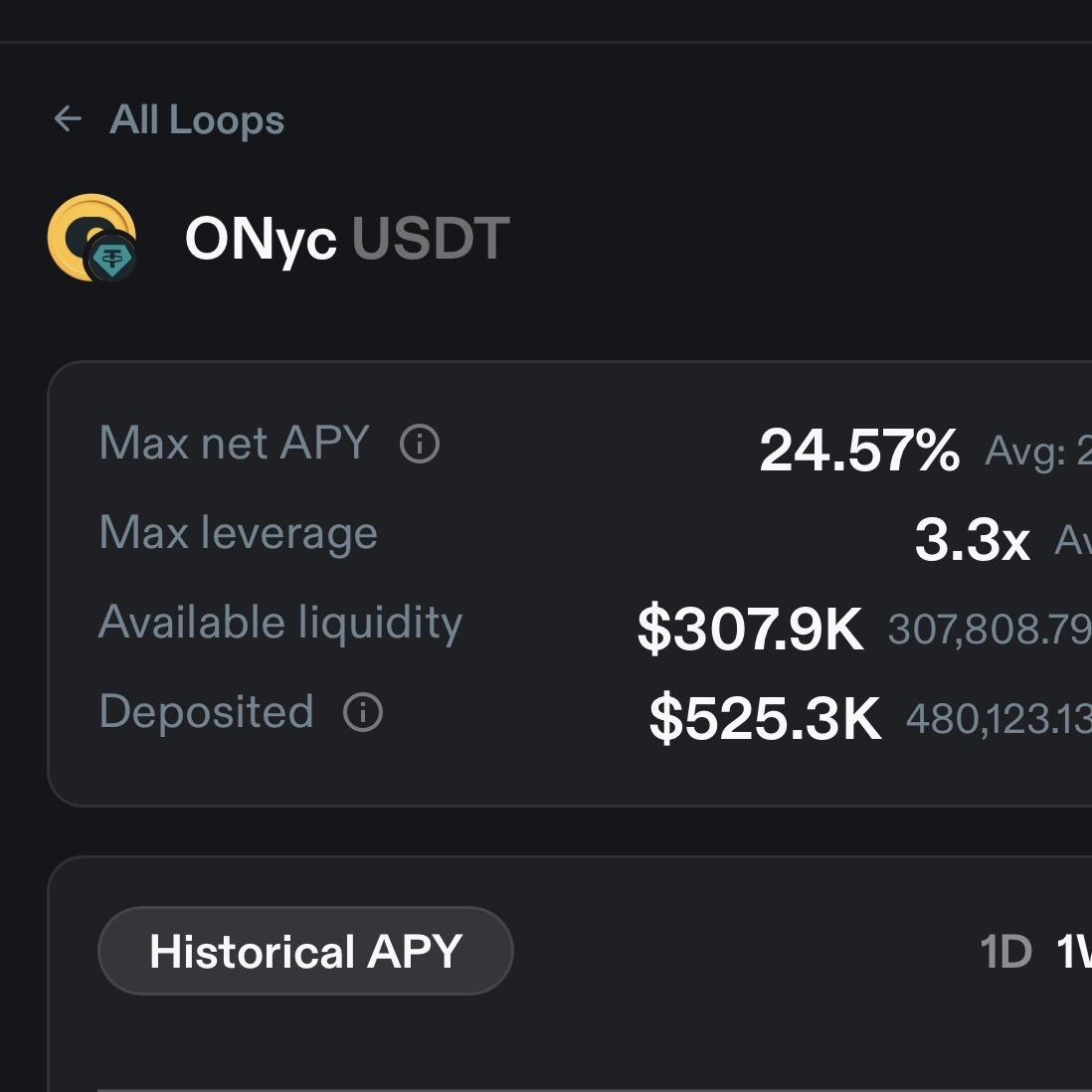Viewport: 1092px width, 1092px height.
Task: Click the 480,123.13 deposited token amount
Action: tap(998, 719)
